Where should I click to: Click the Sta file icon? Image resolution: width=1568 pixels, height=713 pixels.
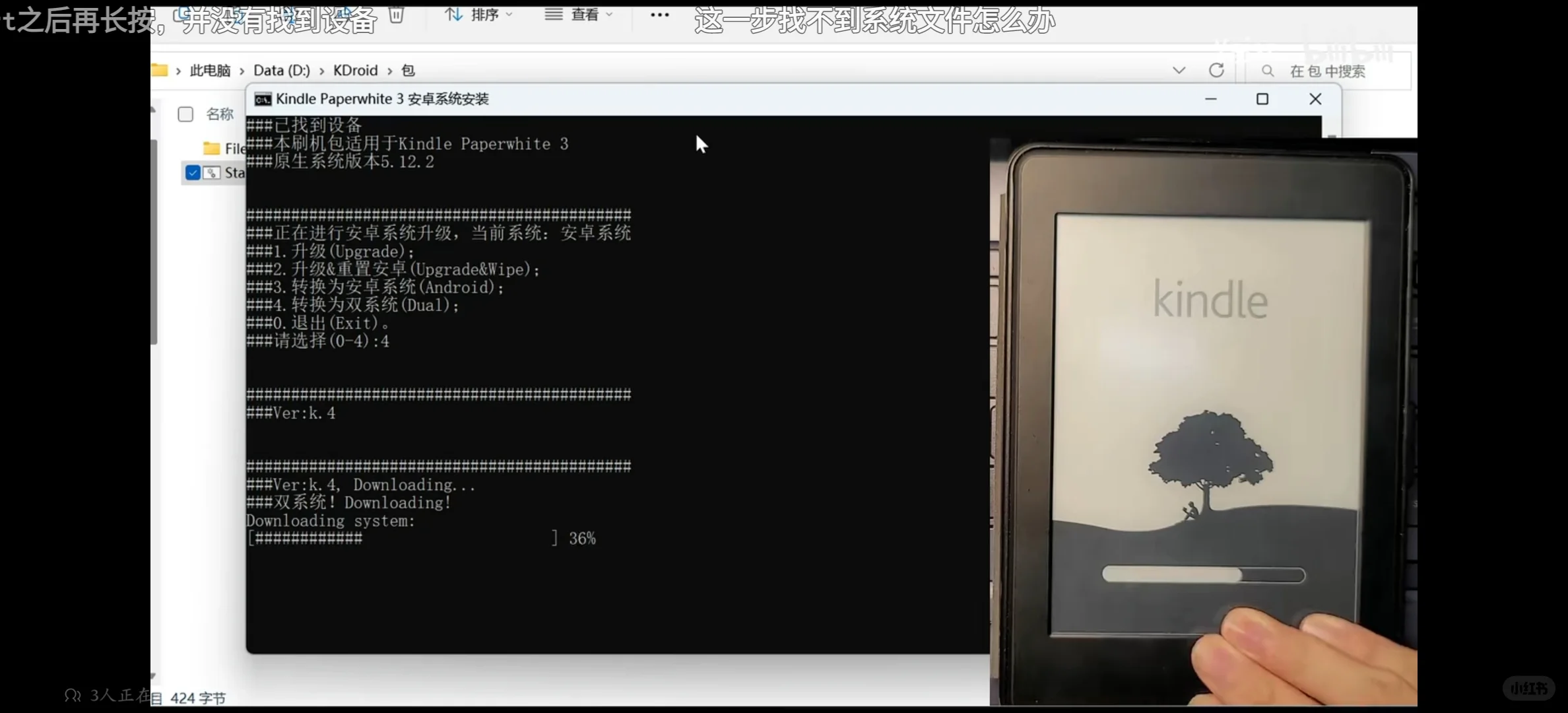211,173
